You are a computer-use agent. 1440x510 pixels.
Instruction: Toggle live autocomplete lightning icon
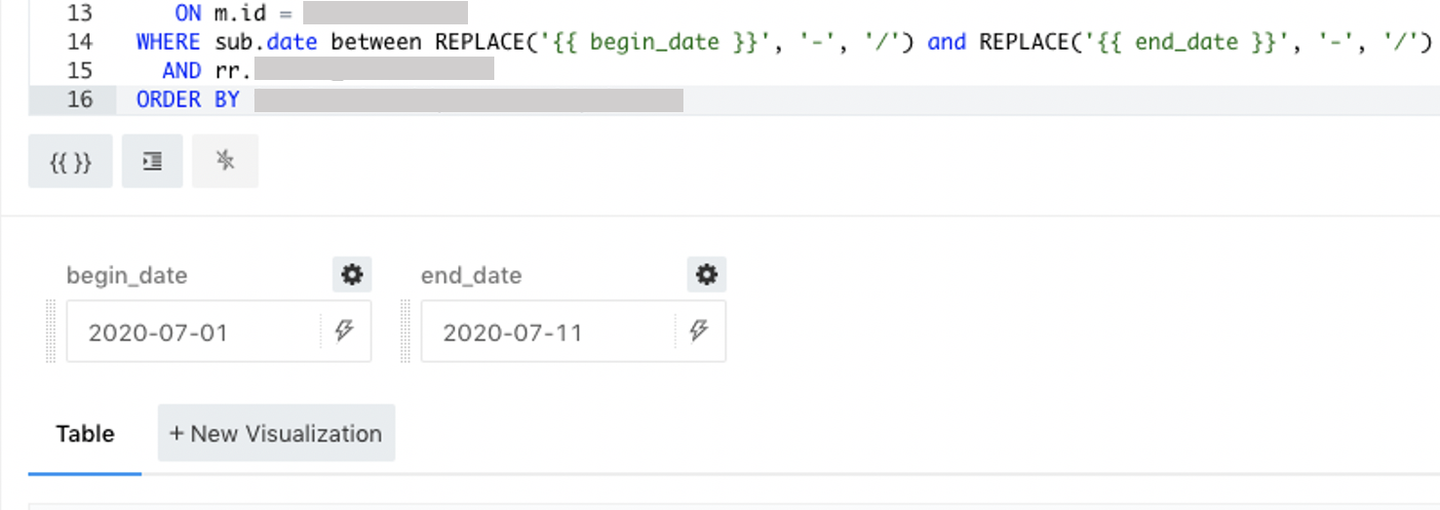coord(225,162)
